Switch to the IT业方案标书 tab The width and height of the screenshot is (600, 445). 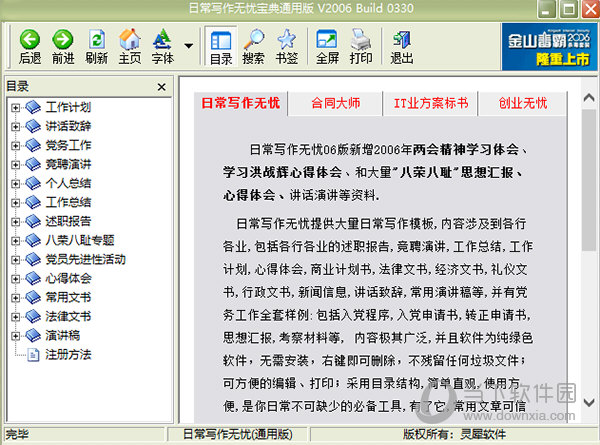(x=431, y=103)
